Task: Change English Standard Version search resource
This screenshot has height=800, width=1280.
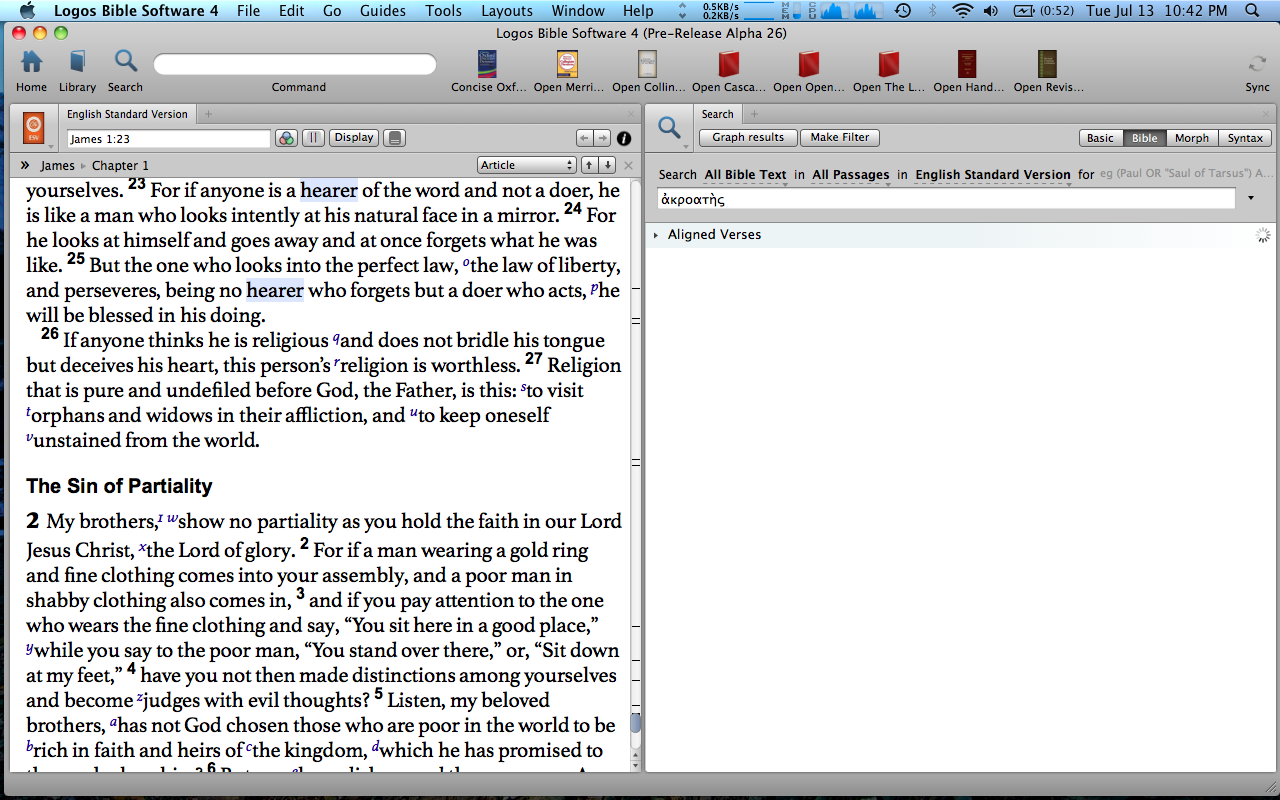Action: [993, 175]
